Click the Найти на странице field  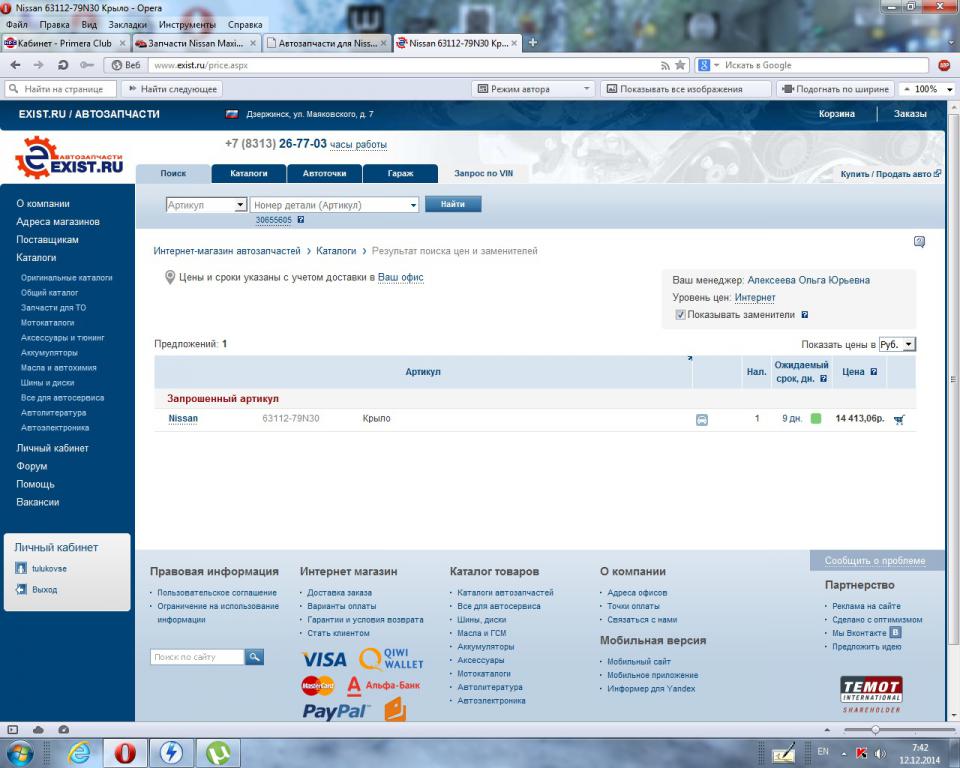coord(61,89)
